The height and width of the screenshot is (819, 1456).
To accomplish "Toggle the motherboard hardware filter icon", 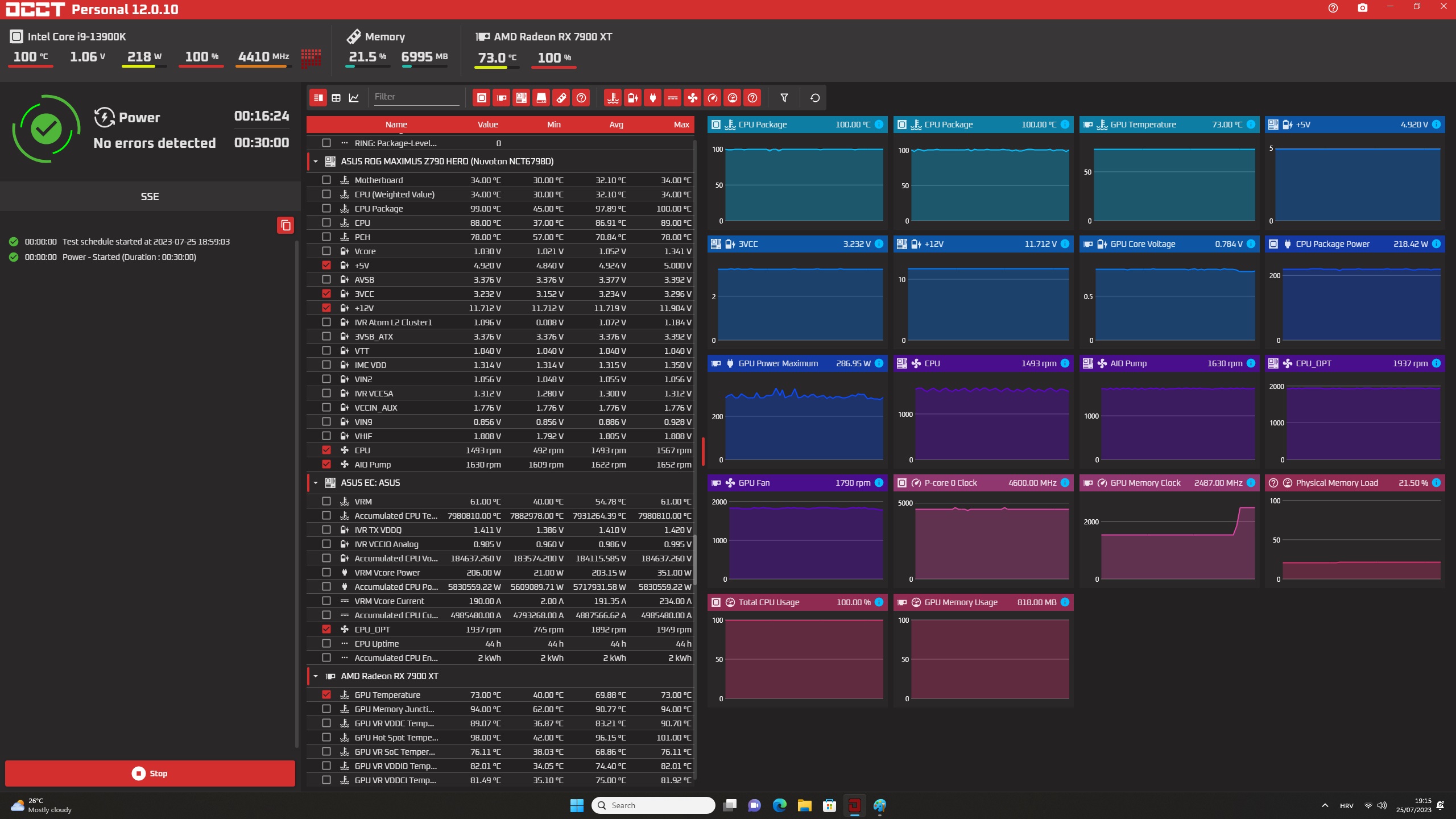I will pyautogui.click(x=522, y=98).
